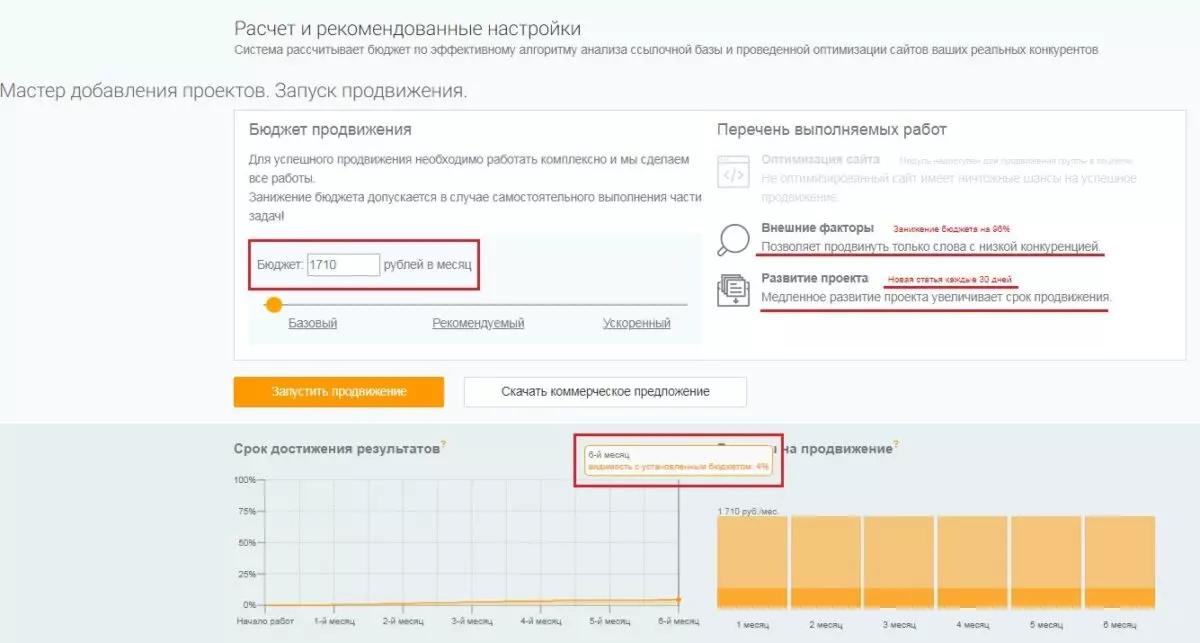This screenshot has height=643, width=1200.
Task: Click 'Перечень выполняемых работ' heading
Action: click(x=832, y=130)
